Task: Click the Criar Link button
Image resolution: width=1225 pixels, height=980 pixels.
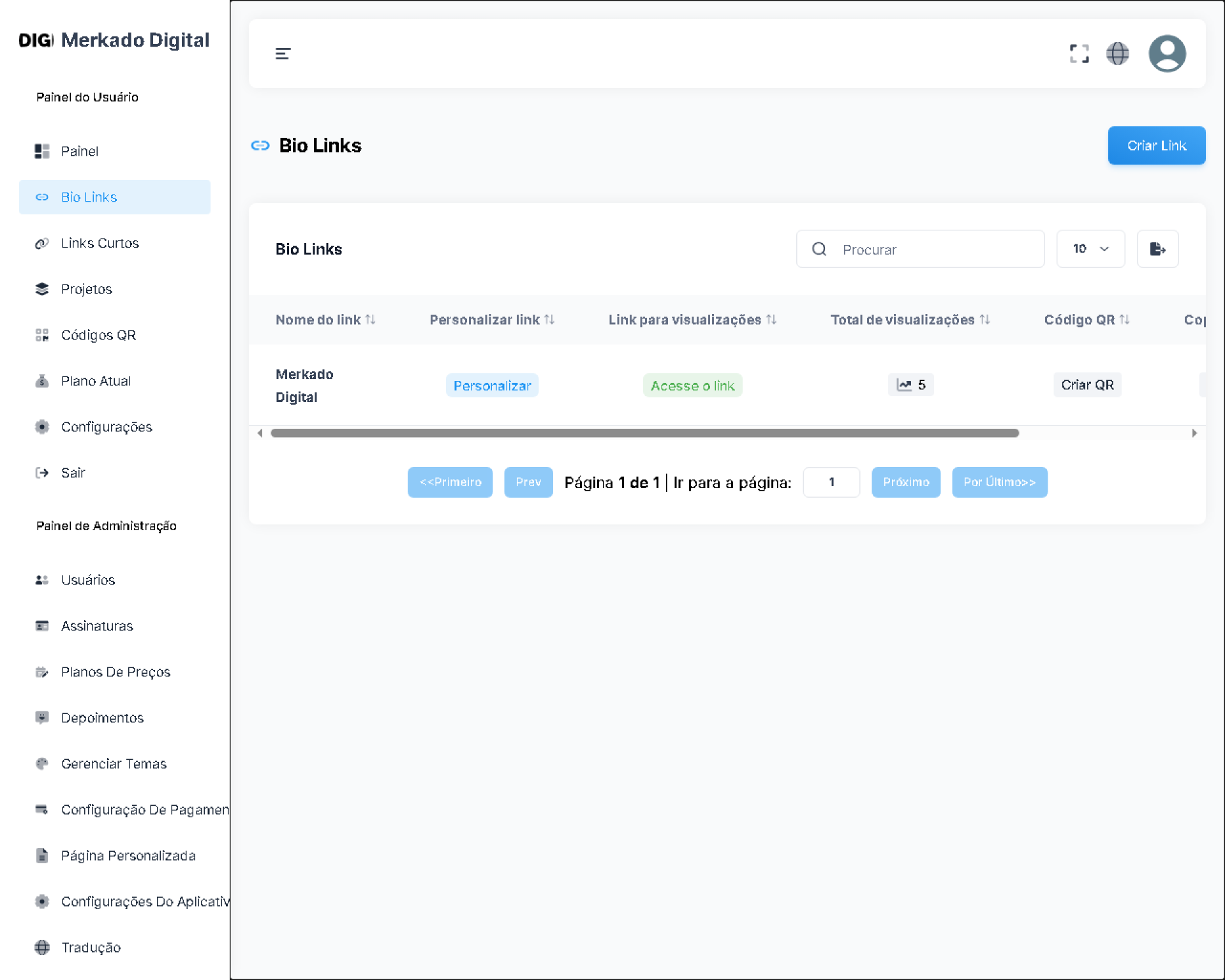Action: pyautogui.click(x=1155, y=145)
